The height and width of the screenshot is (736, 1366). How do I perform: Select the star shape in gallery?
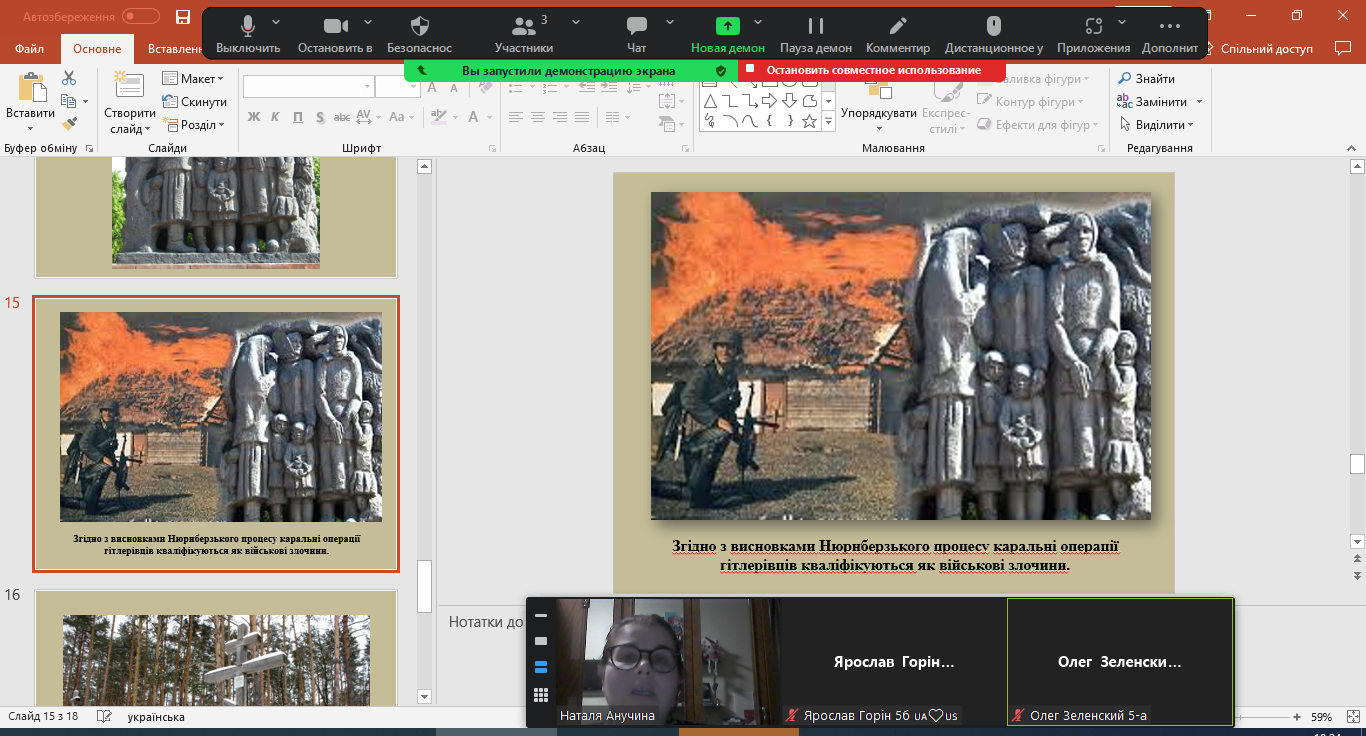coord(809,121)
